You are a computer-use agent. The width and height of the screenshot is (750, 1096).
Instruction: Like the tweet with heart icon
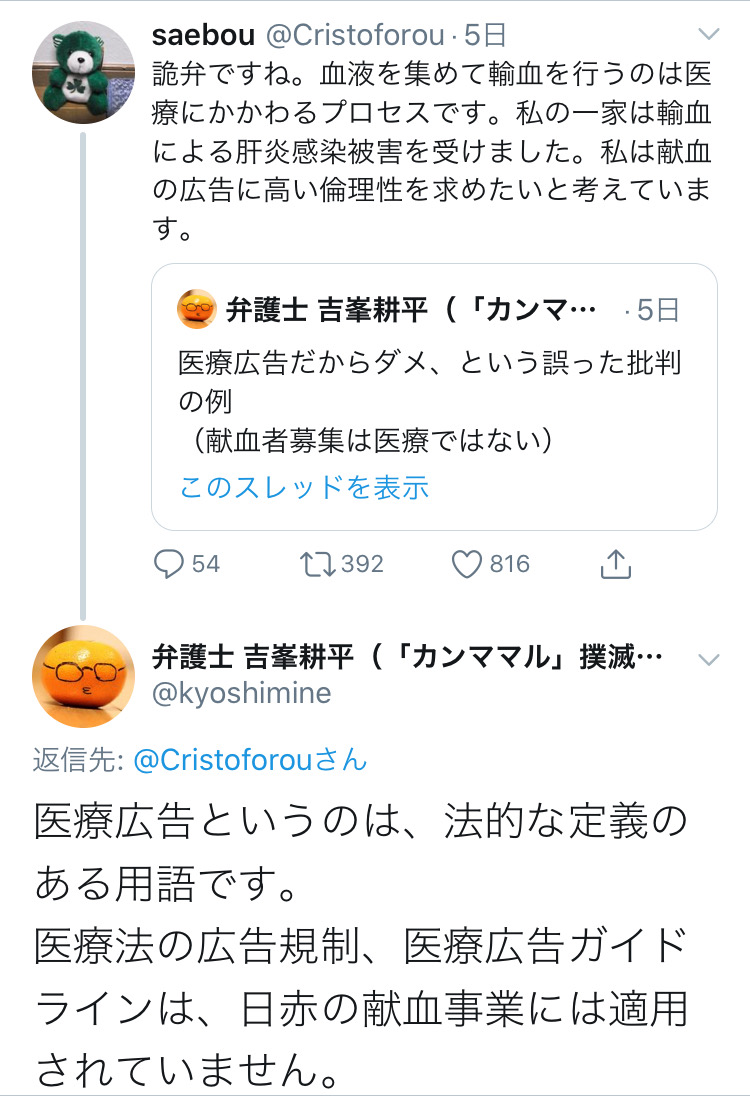pos(468,565)
